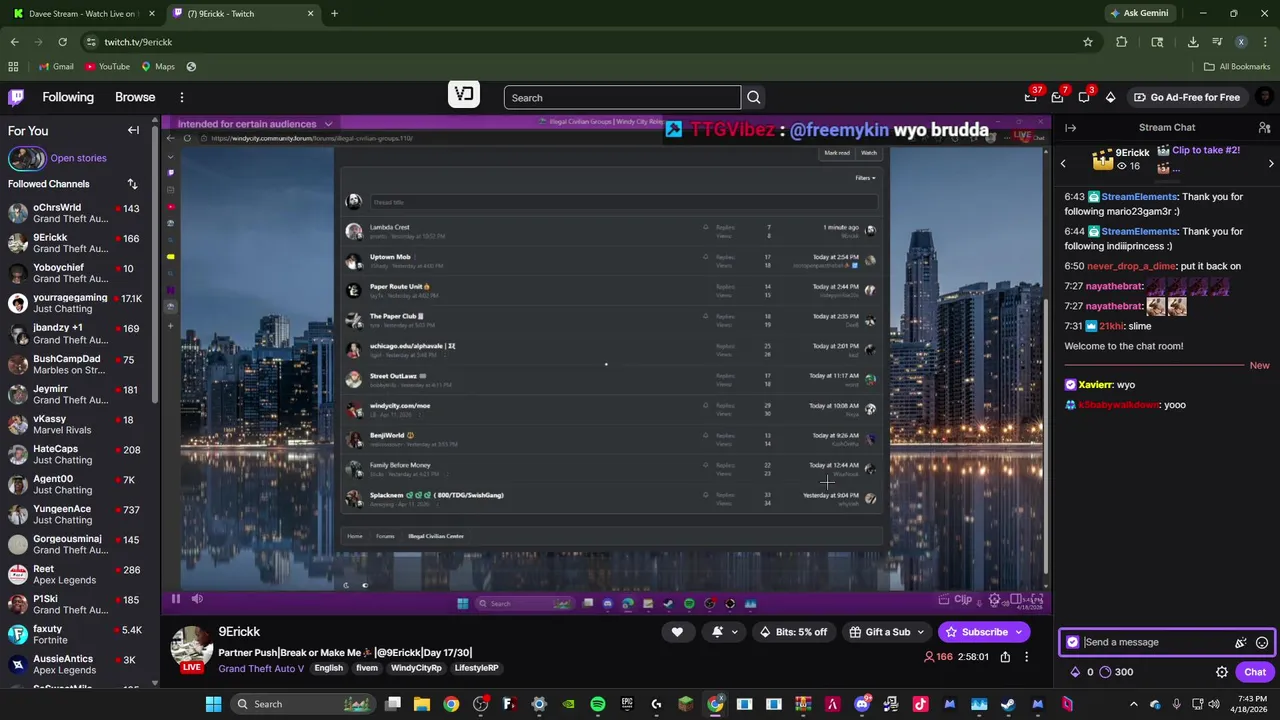
Task: Open HateCaps channel in sidebar
Action: [76, 454]
